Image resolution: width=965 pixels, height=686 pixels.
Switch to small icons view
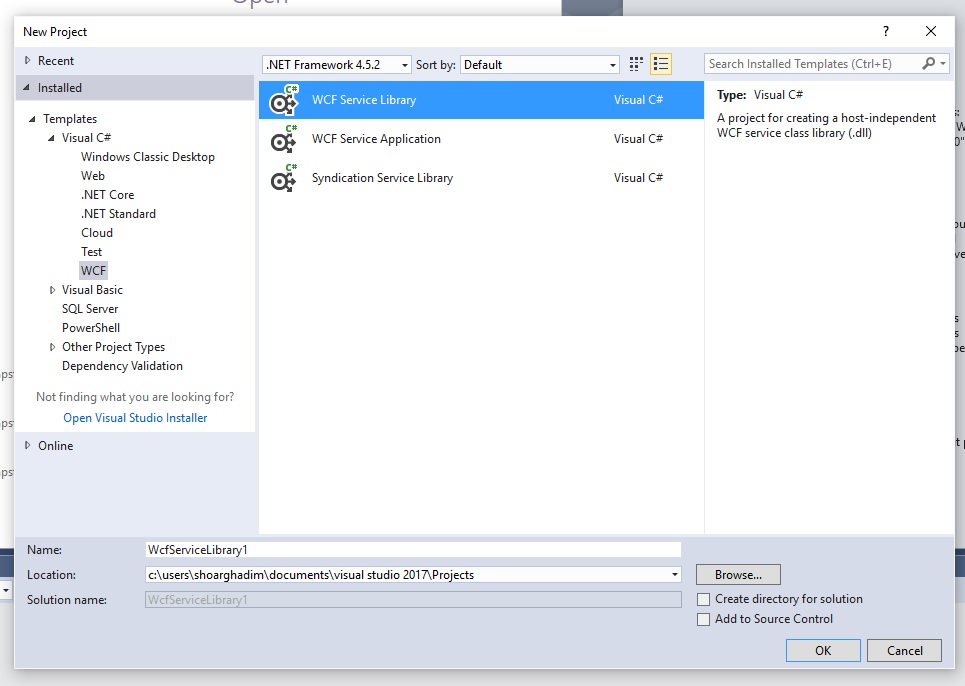(x=636, y=64)
